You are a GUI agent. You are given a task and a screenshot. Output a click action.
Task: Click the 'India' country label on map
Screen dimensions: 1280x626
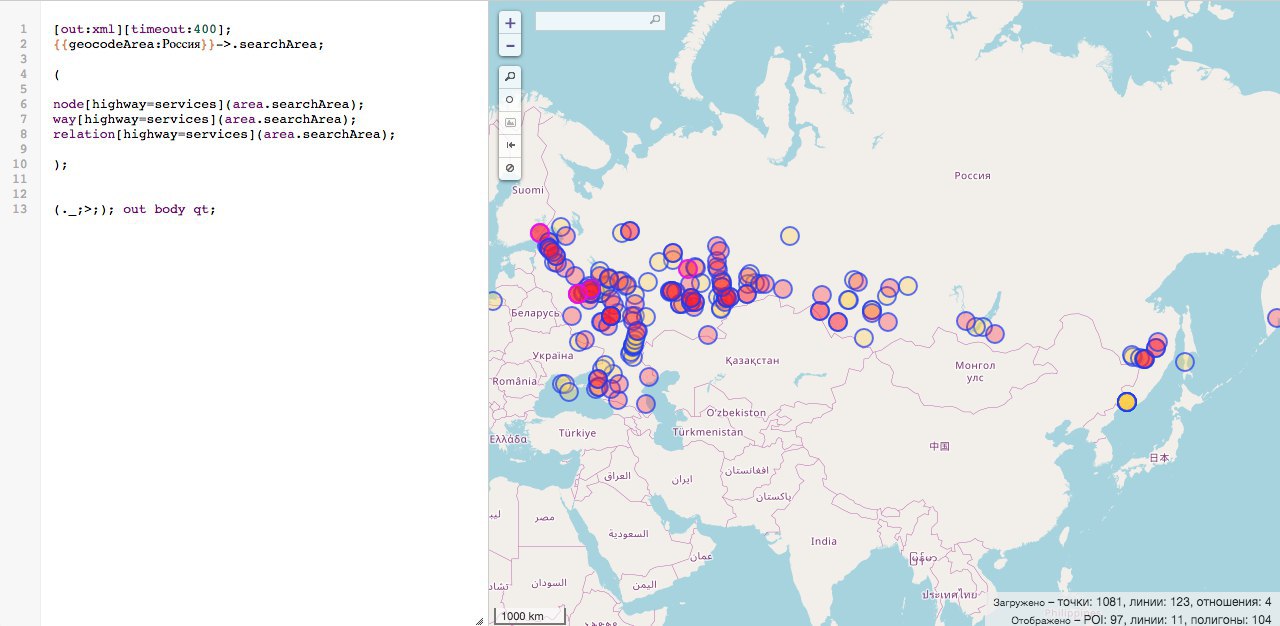(x=824, y=541)
